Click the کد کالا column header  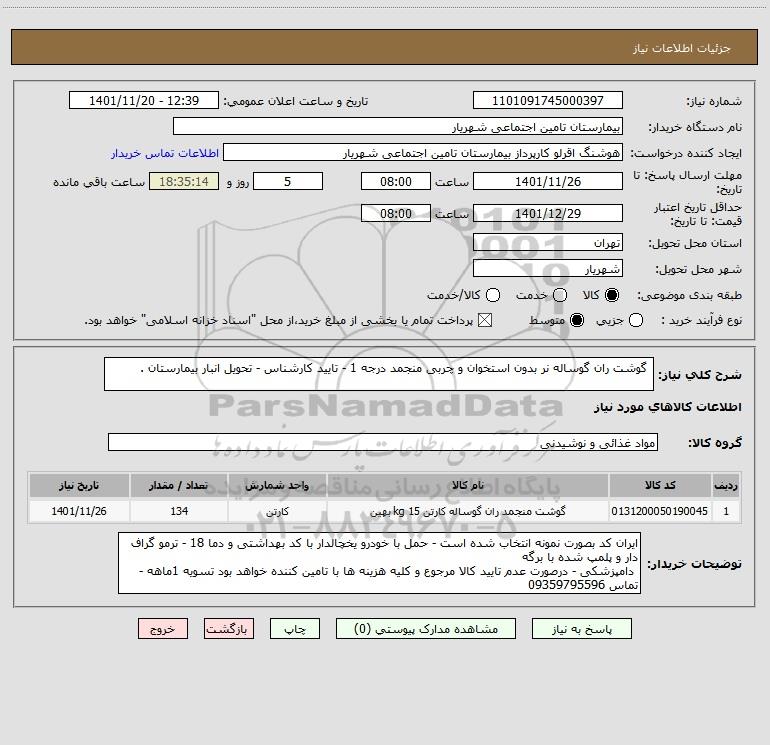(x=660, y=485)
